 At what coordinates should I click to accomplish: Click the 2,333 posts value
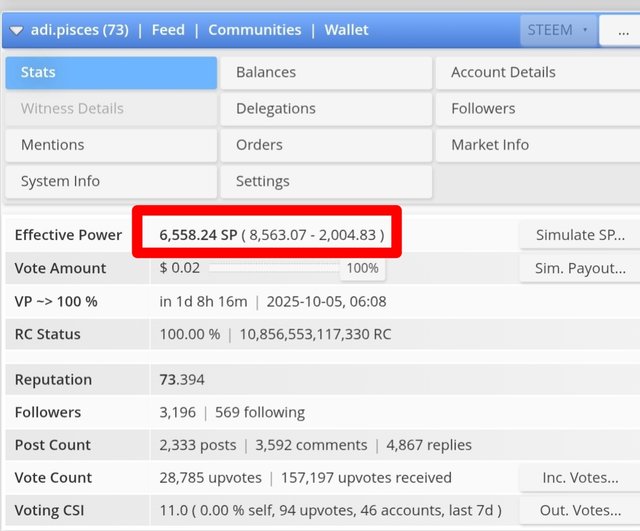[198, 445]
